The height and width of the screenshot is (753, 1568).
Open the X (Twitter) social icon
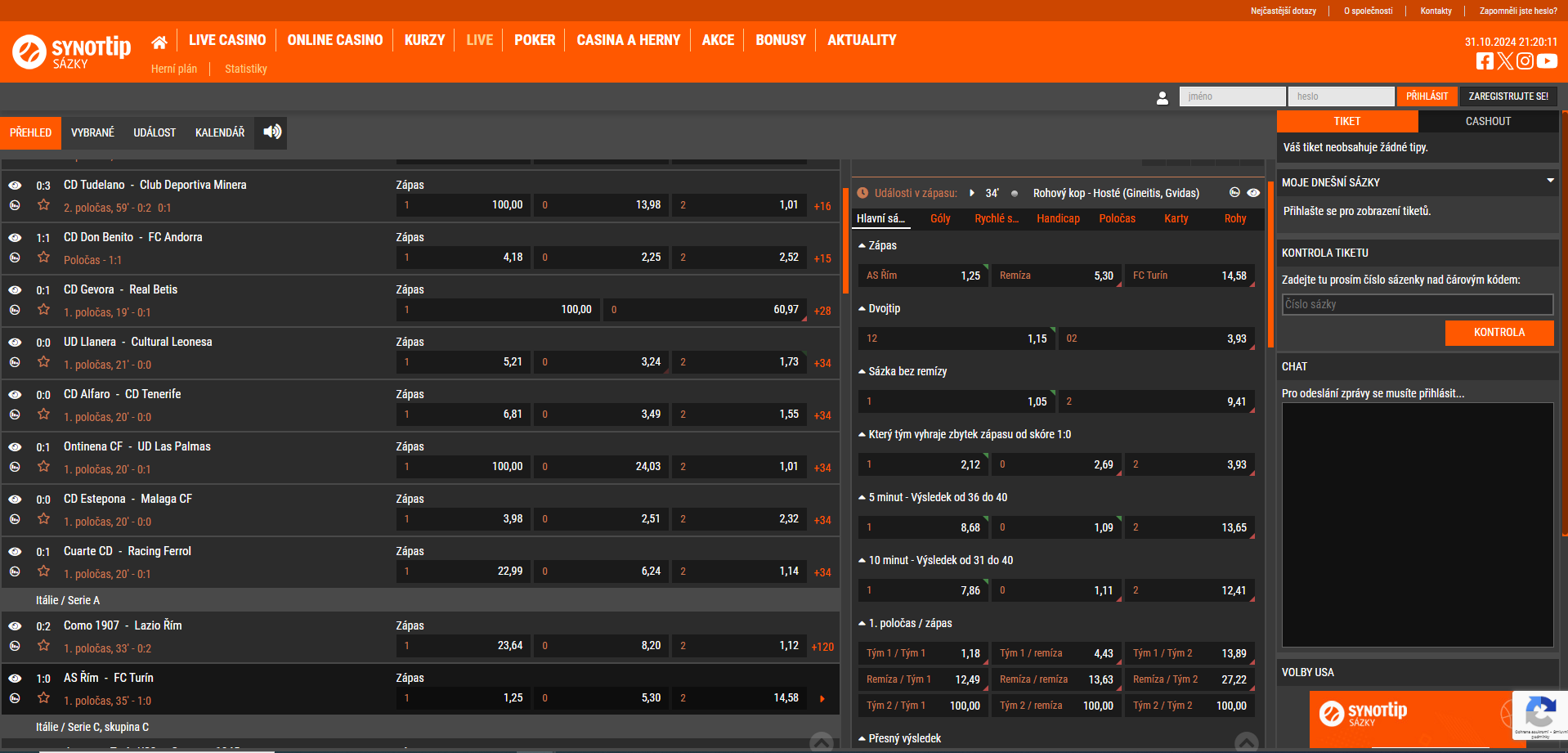pos(1505,61)
